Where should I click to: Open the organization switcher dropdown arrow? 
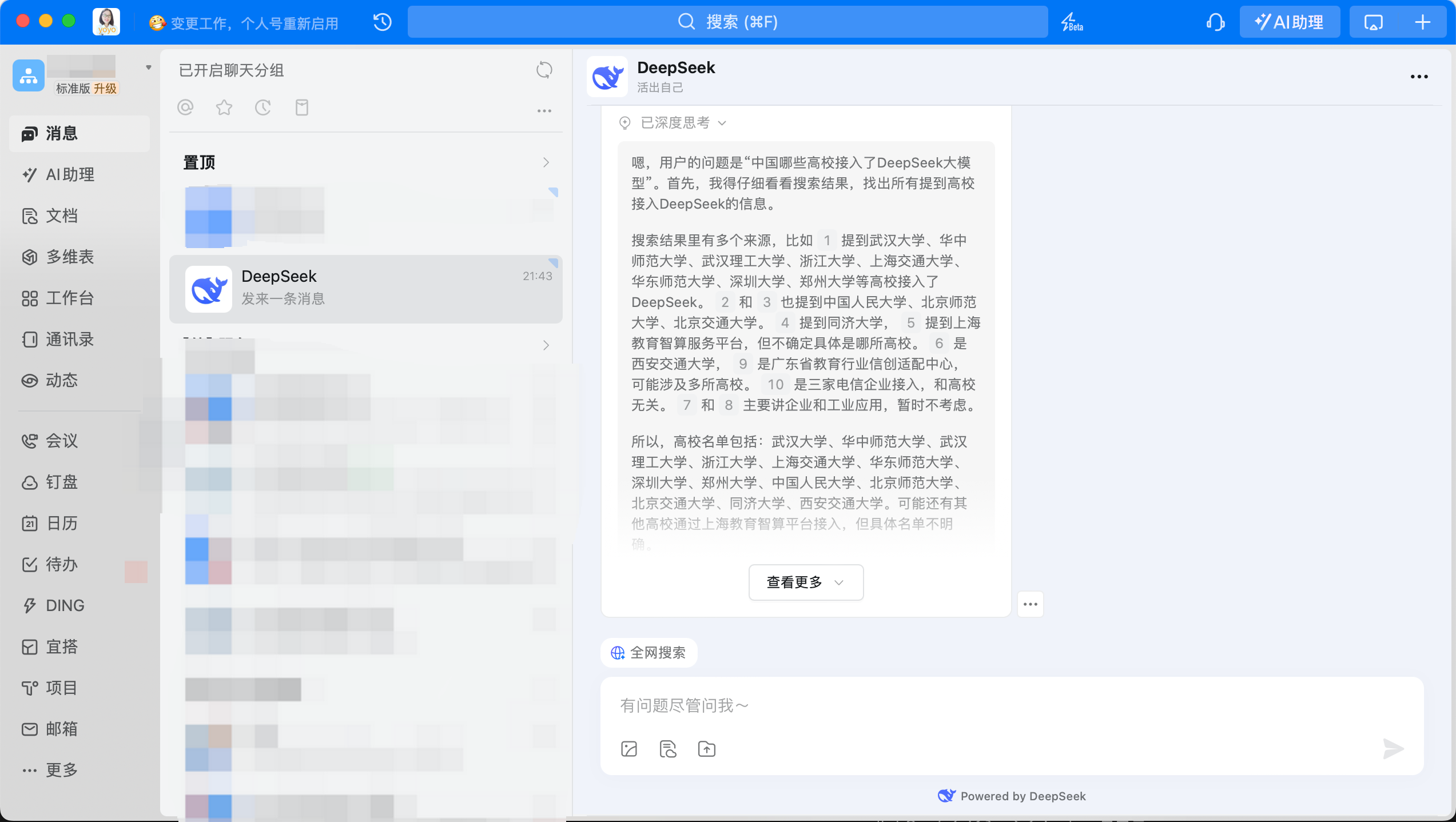coord(149,67)
